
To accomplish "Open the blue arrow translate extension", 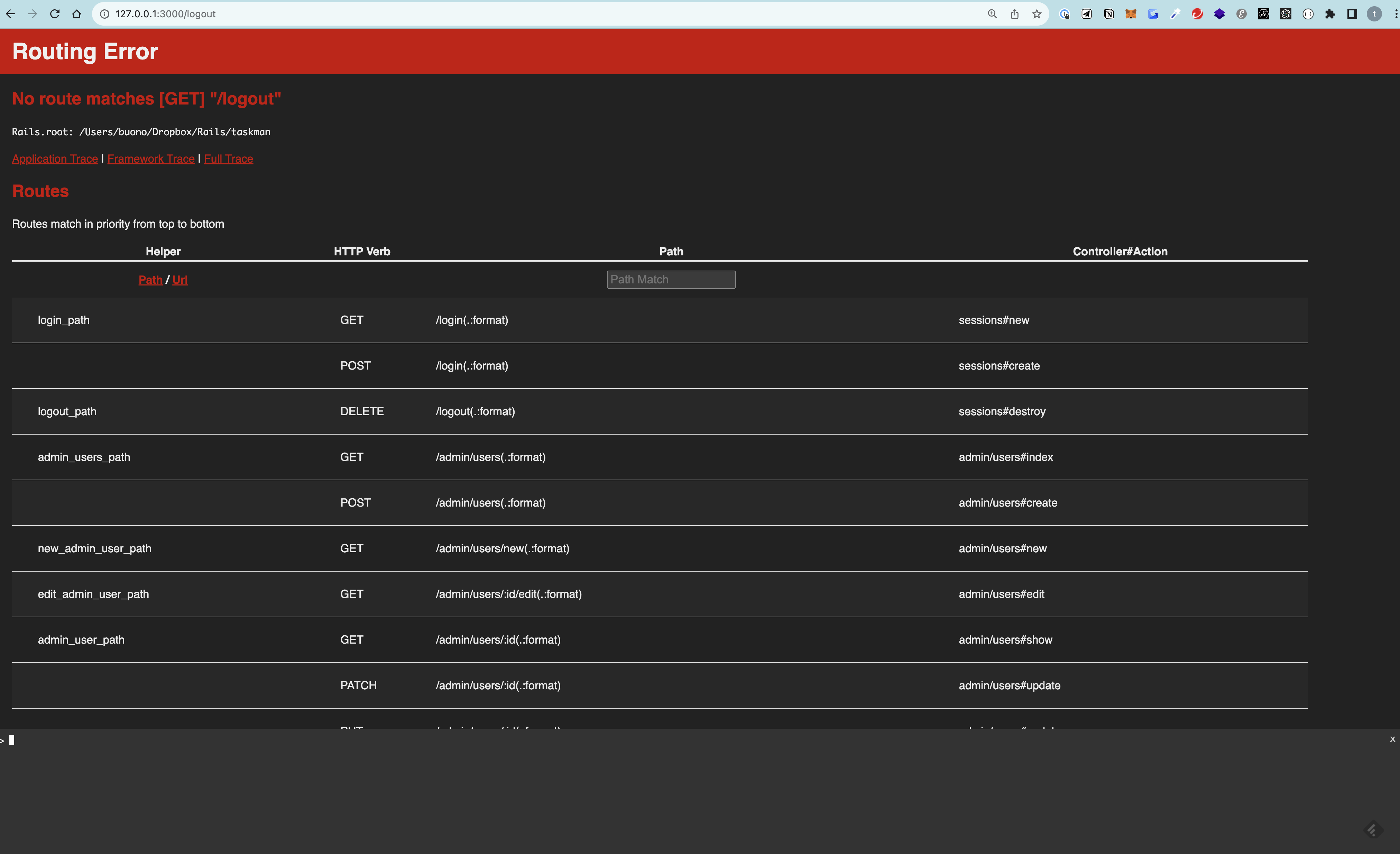I will point(1153,13).
